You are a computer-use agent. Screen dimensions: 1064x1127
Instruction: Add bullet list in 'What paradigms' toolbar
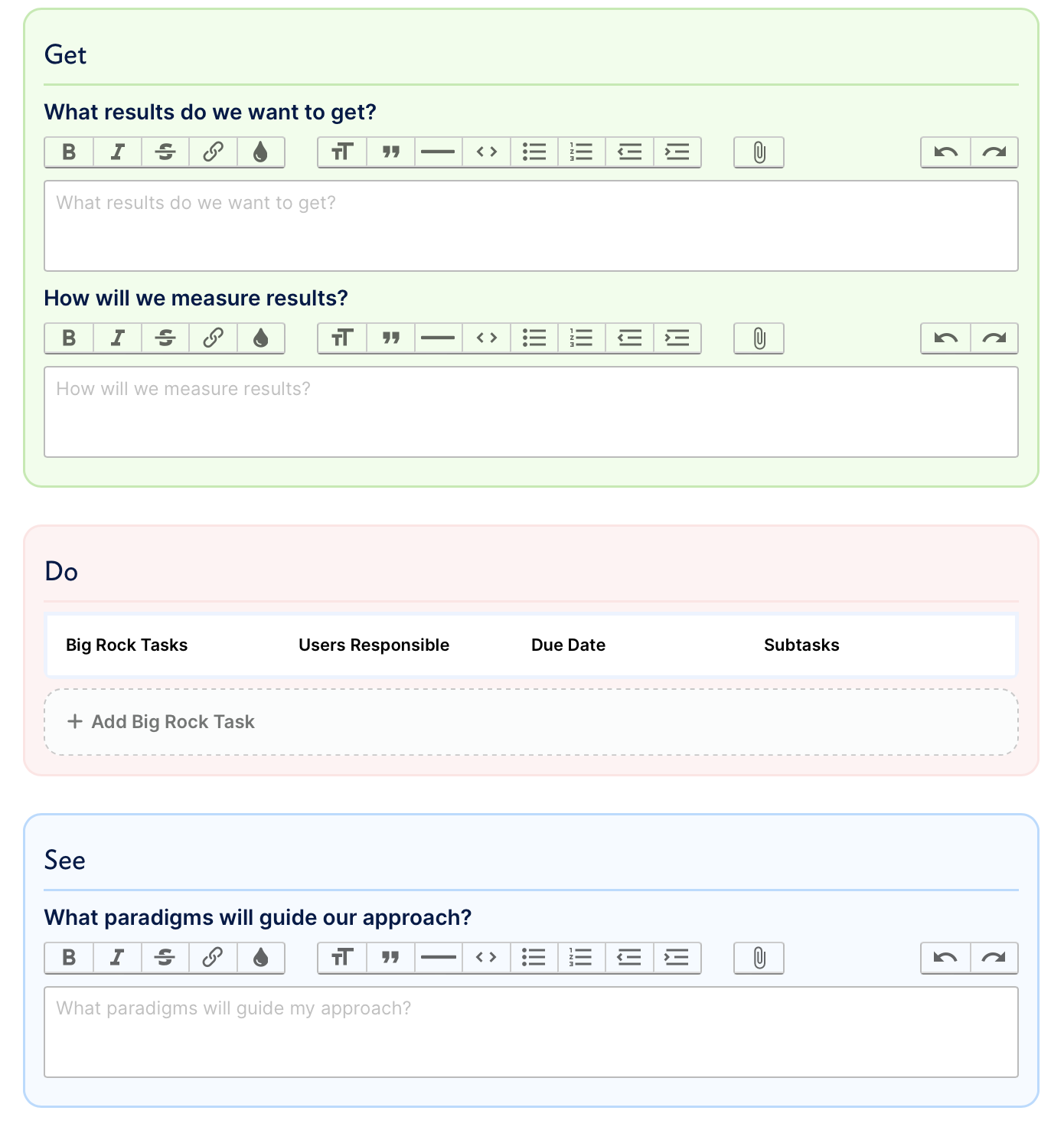tap(534, 958)
